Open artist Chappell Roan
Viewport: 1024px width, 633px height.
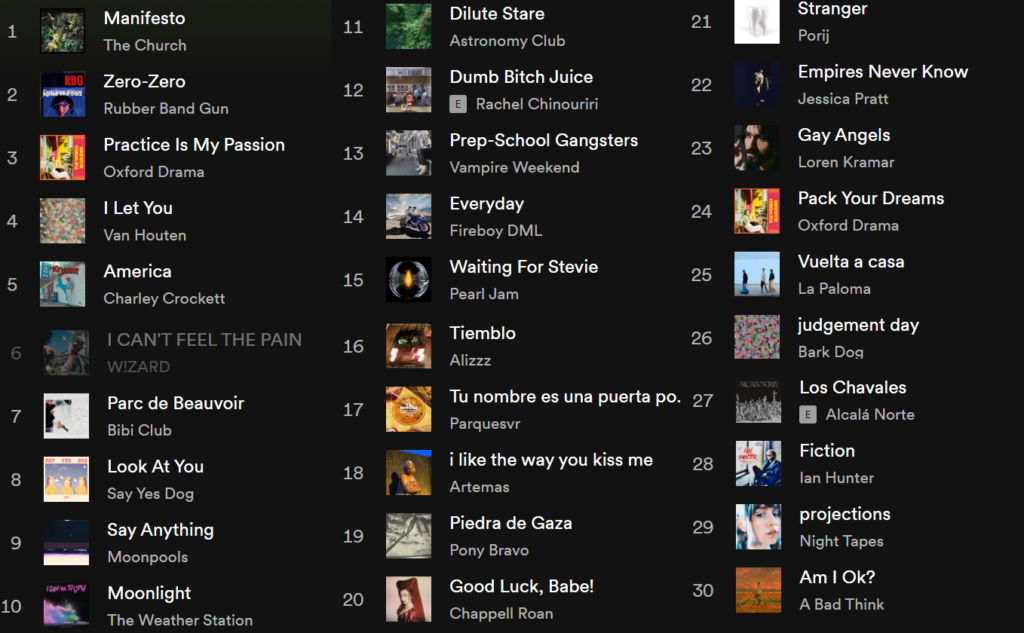[501, 613]
